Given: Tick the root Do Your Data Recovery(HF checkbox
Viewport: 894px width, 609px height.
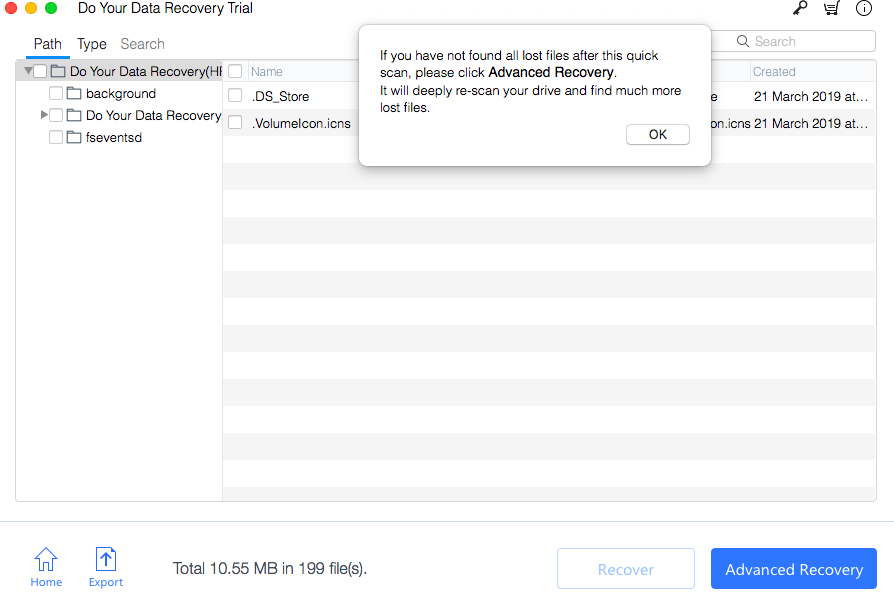Looking at the screenshot, I should coord(40,71).
